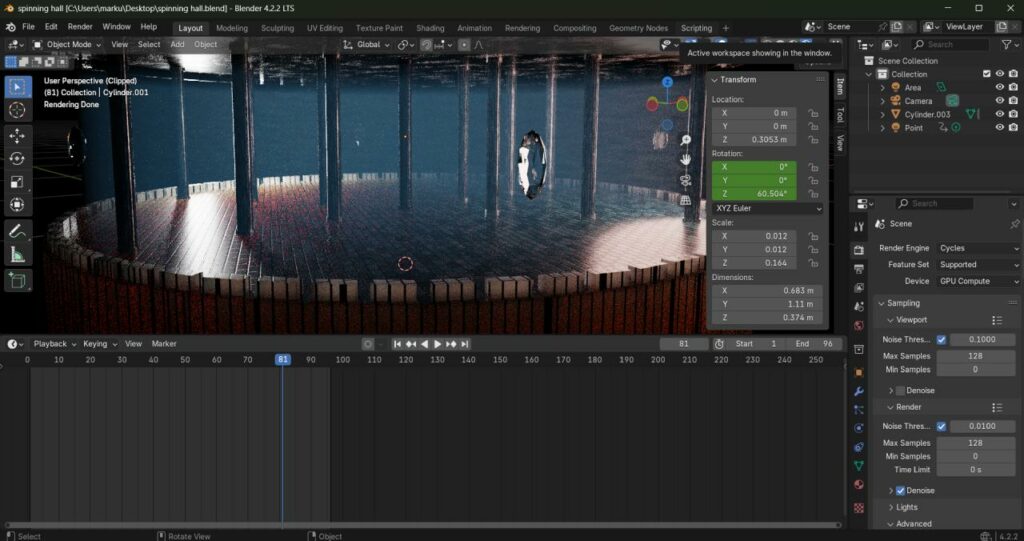Toggle the camera view icon

[685, 180]
